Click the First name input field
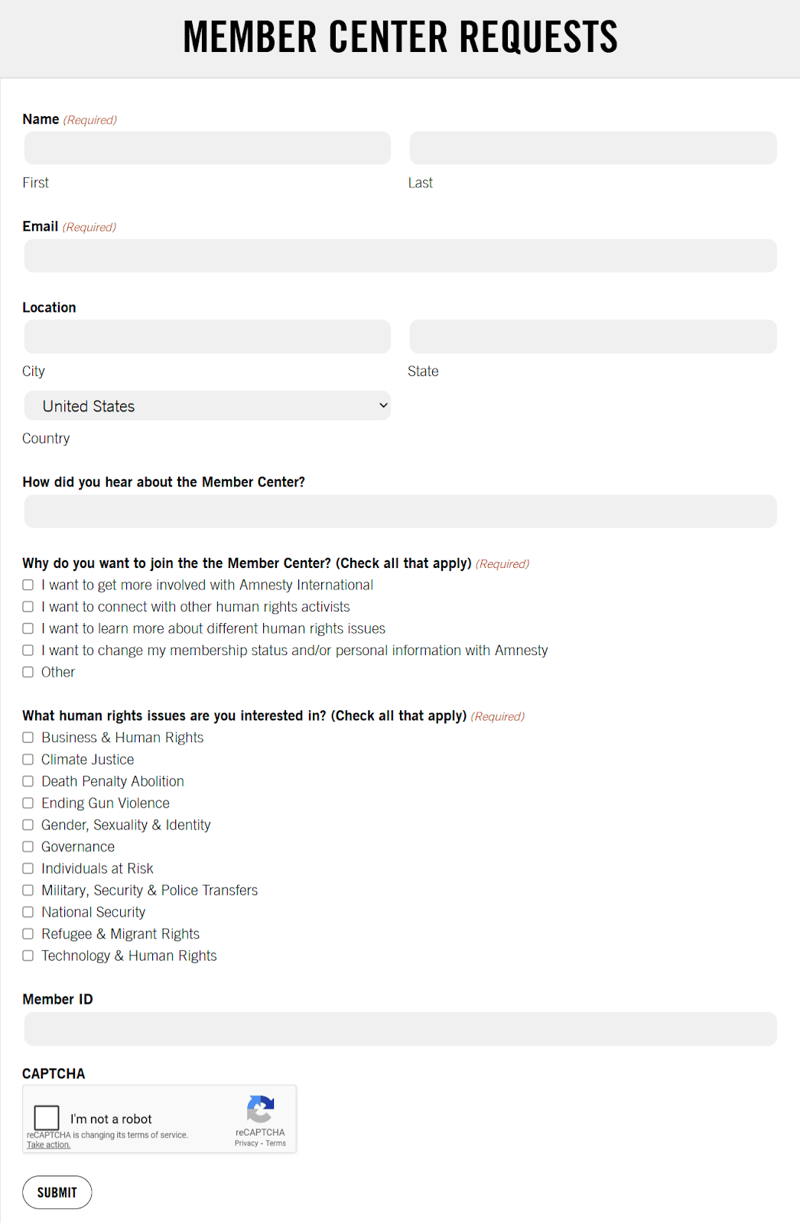This screenshot has width=800, height=1223. (x=207, y=147)
